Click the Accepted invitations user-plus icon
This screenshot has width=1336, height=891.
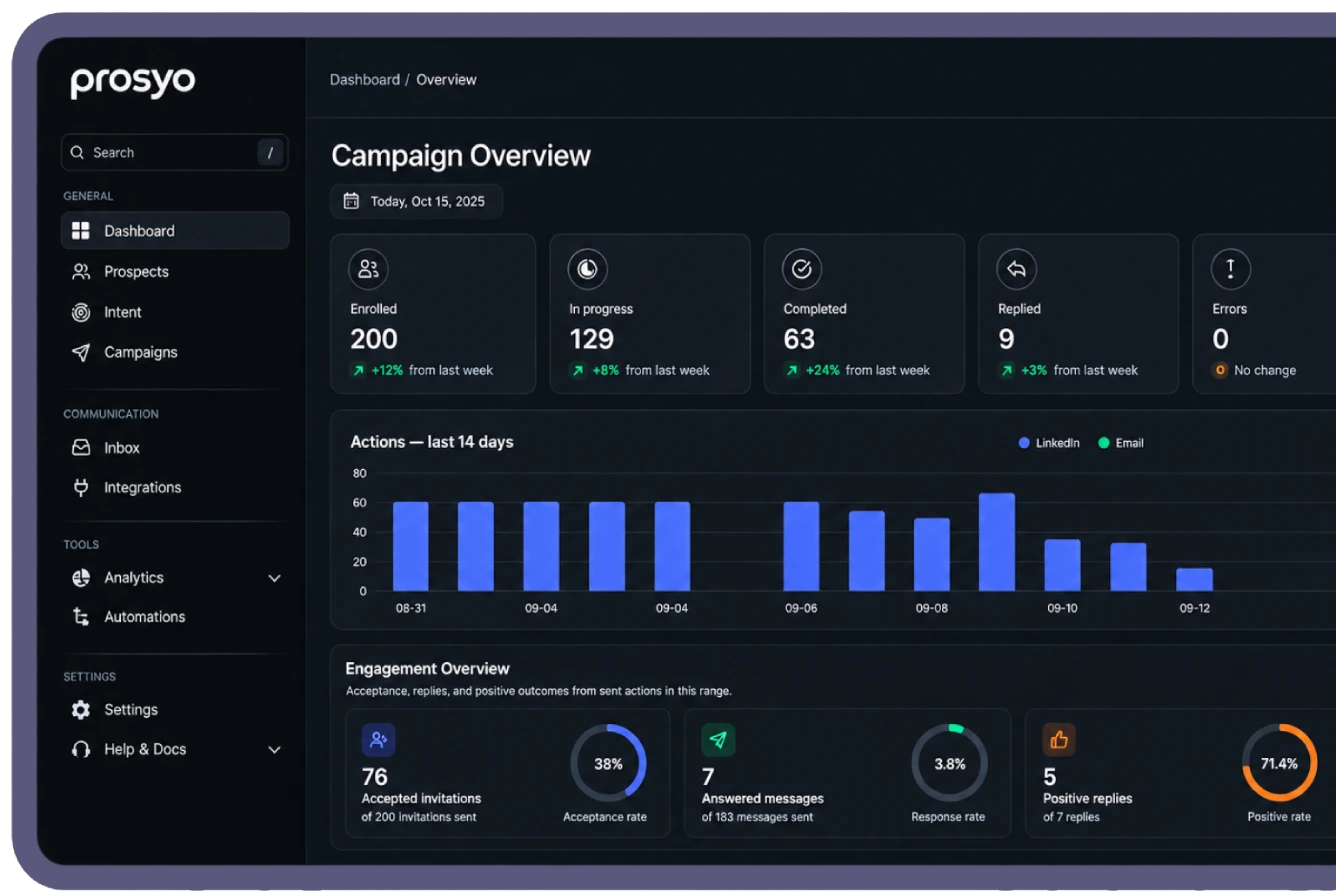(x=378, y=740)
